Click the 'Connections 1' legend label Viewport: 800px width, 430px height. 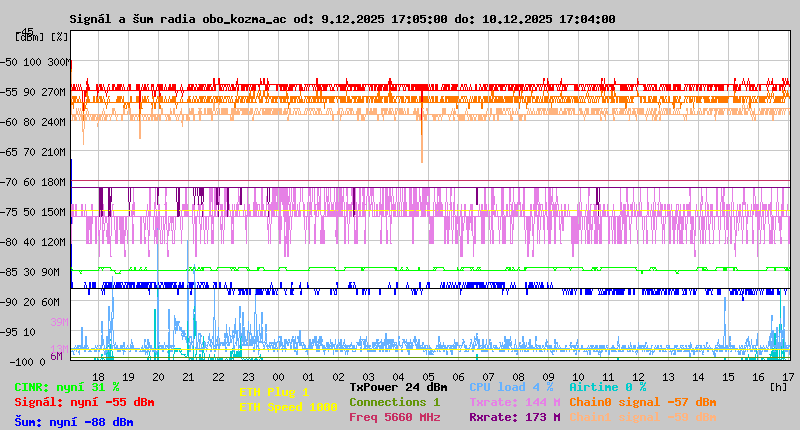pyautogui.click(x=395, y=402)
